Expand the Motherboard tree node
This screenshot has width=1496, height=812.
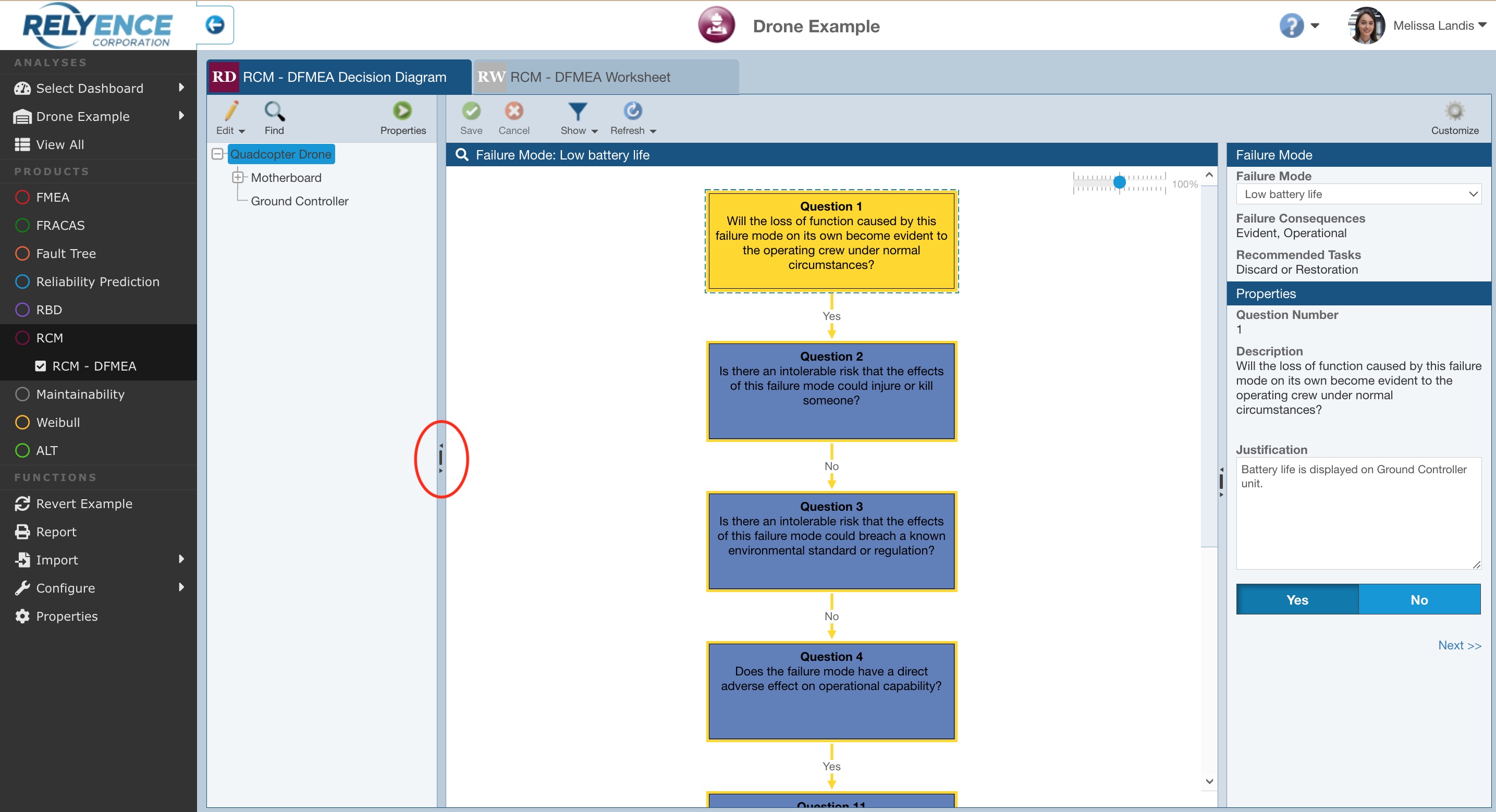click(238, 177)
